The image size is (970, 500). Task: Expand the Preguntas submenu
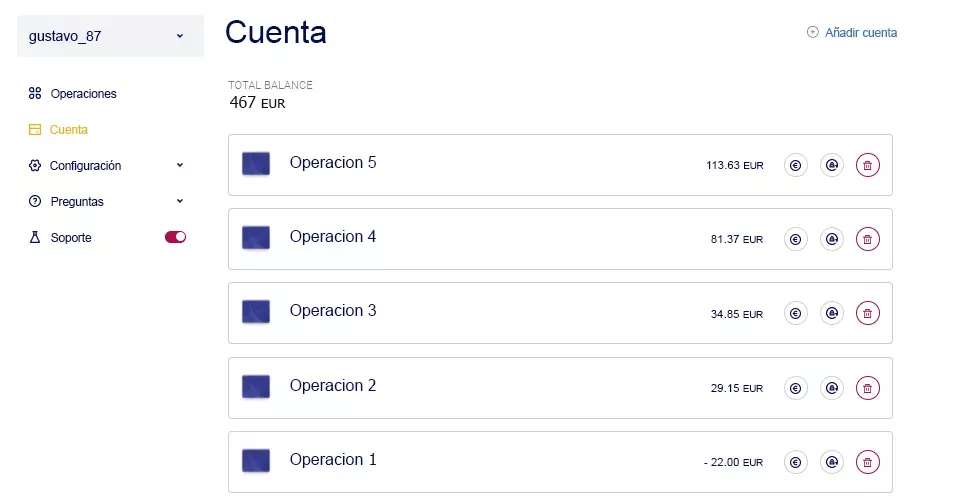tap(180, 202)
